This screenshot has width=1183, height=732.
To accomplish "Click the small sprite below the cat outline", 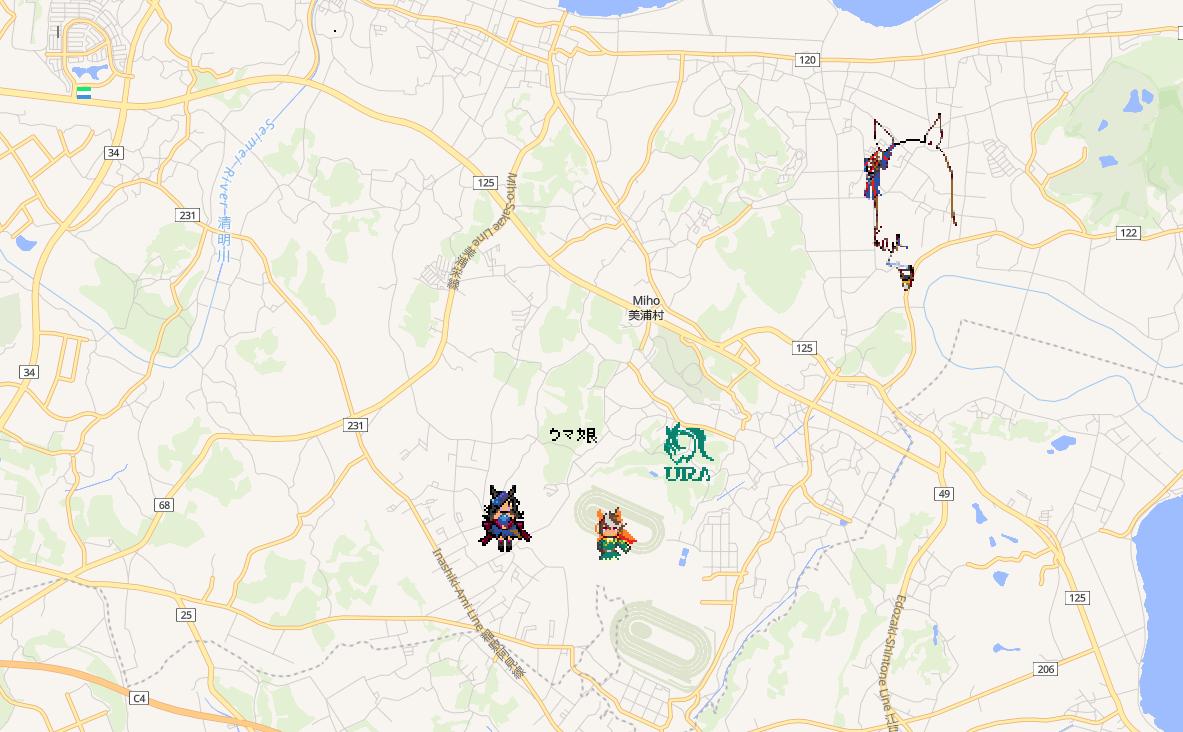I will click(906, 276).
